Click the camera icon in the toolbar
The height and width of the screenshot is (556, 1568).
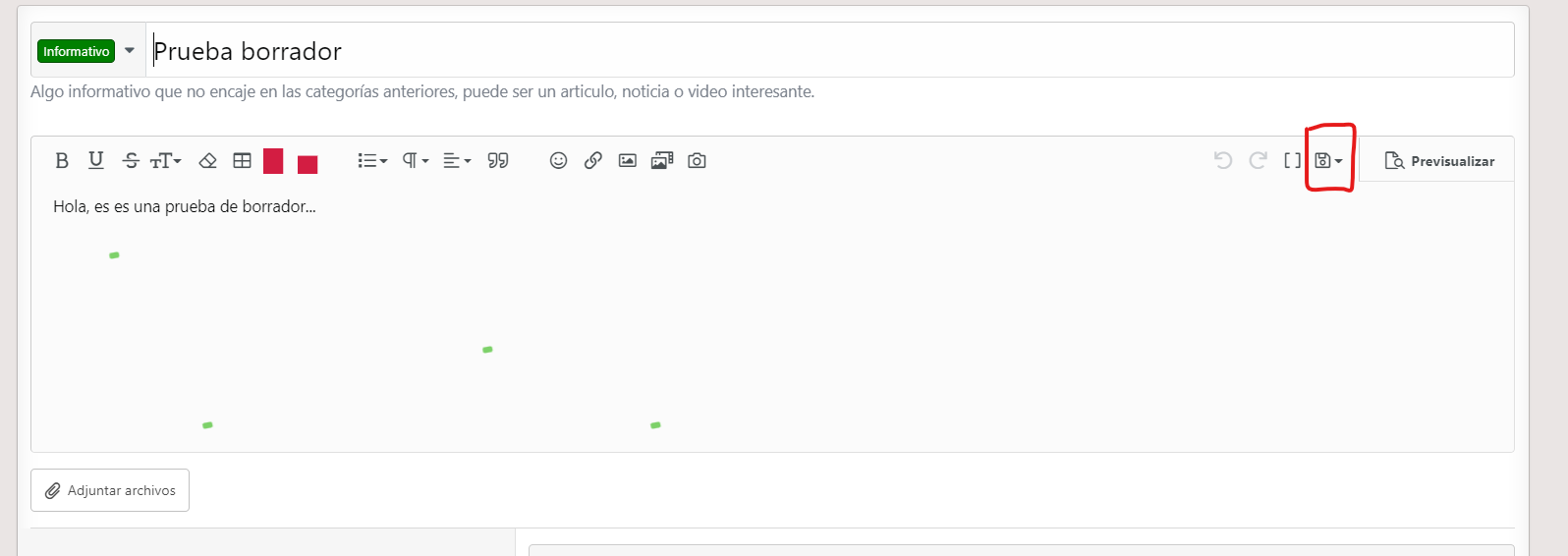click(x=697, y=161)
